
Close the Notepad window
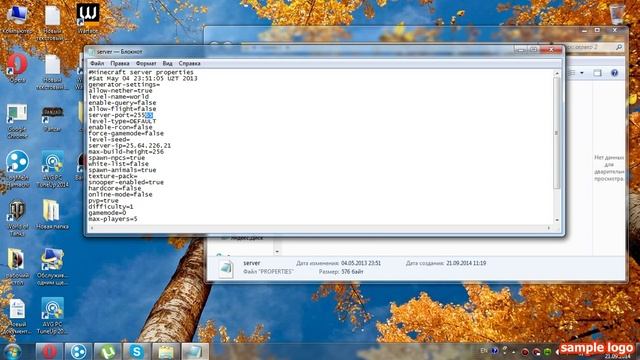(551, 50)
